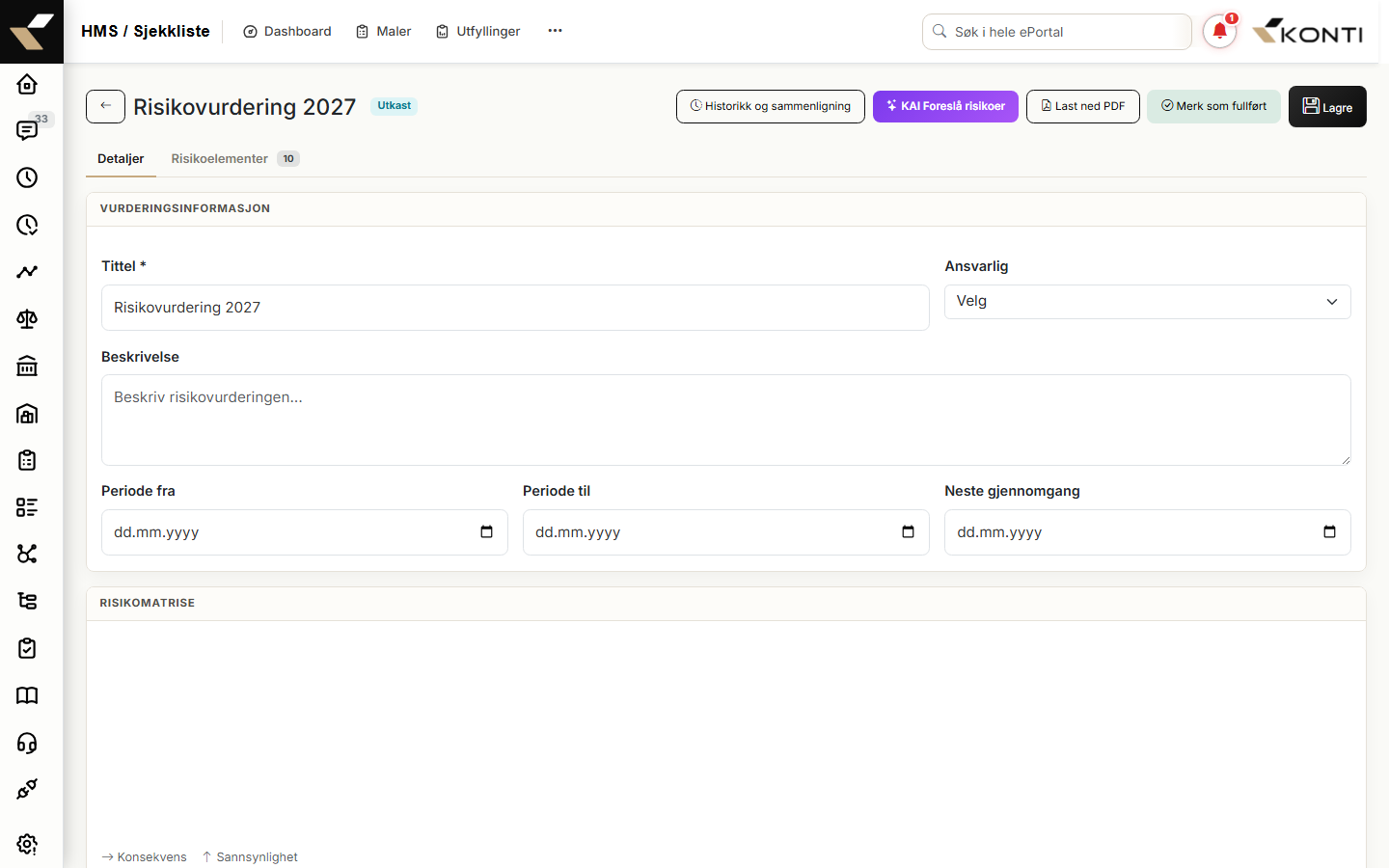Switch to the Risikoelementer tab
The width and height of the screenshot is (1389, 868).
click(x=235, y=159)
